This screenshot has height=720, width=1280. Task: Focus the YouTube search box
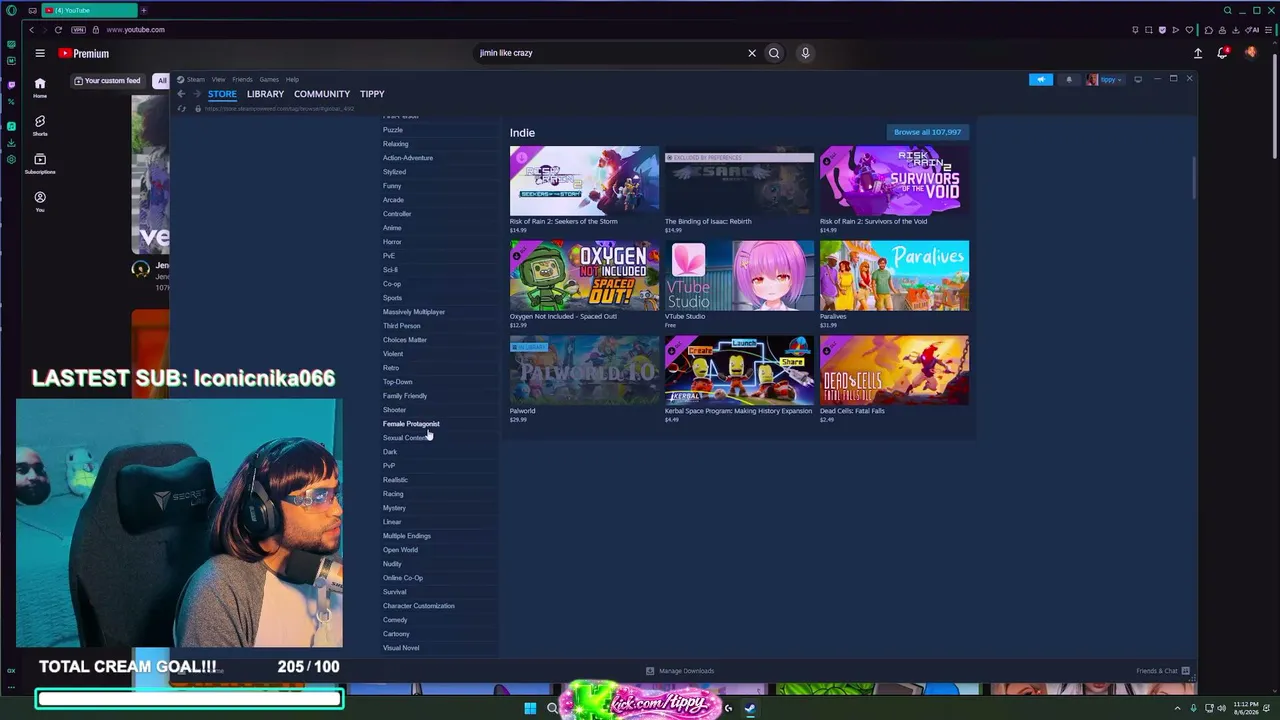(610, 53)
